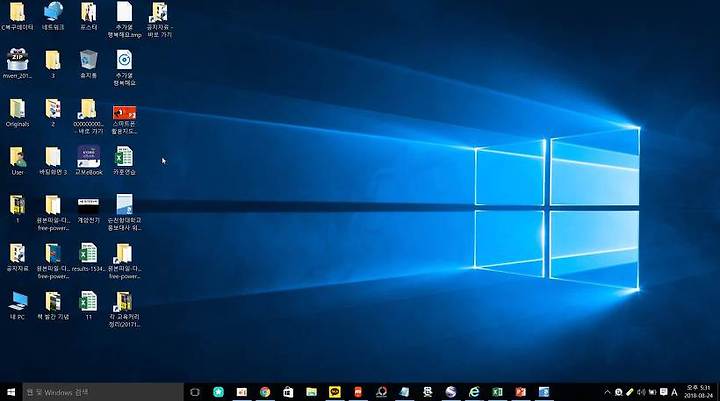Open the User folder icon
This screenshot has width=720, height=401.
click(17, 161)
